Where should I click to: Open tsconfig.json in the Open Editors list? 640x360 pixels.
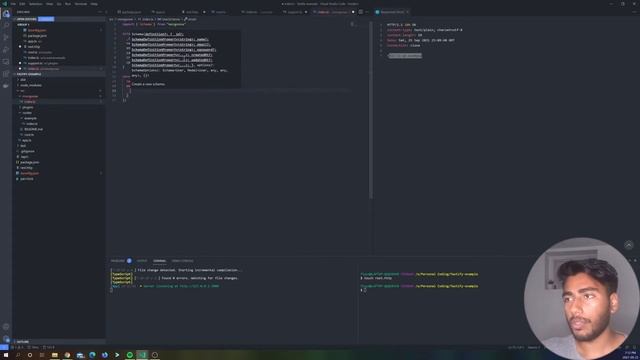point(37,30)
